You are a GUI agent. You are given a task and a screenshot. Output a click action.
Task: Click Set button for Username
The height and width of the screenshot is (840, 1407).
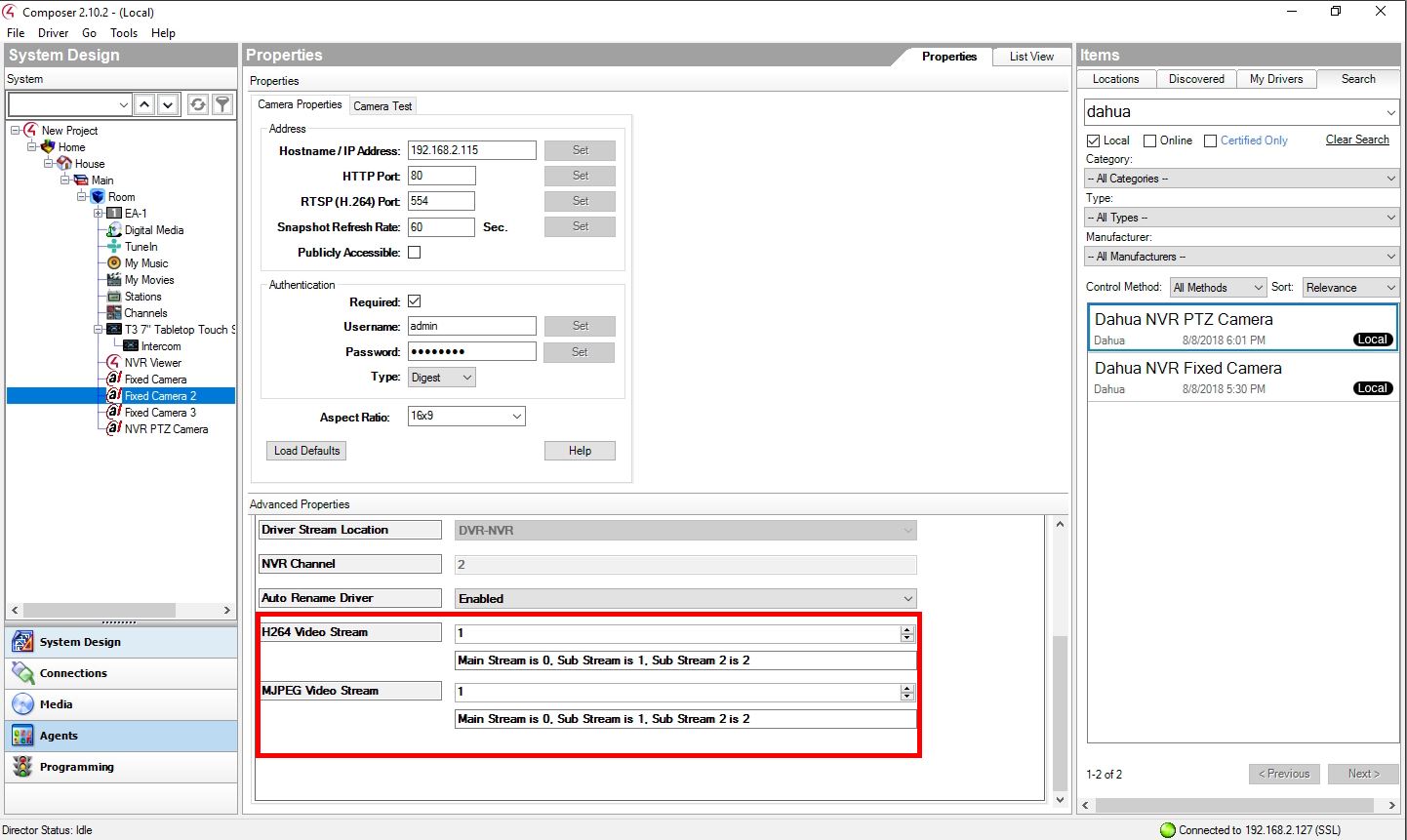[x=581, y=326]
